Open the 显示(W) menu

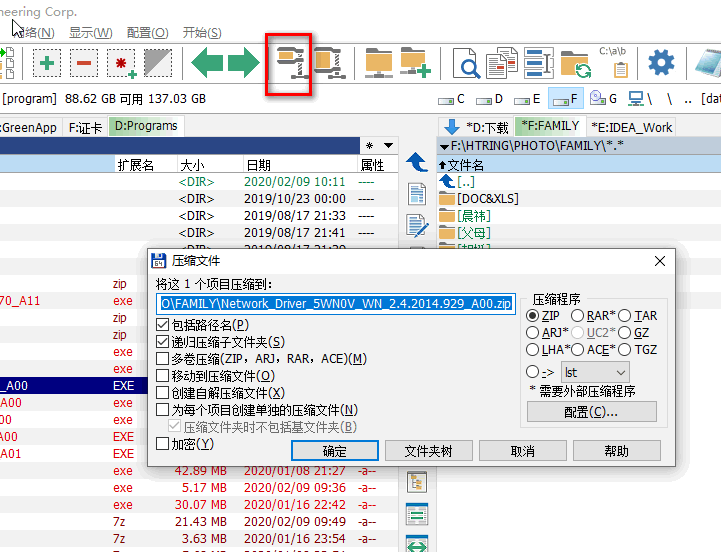pyautogui.click(x=91, y=33)
